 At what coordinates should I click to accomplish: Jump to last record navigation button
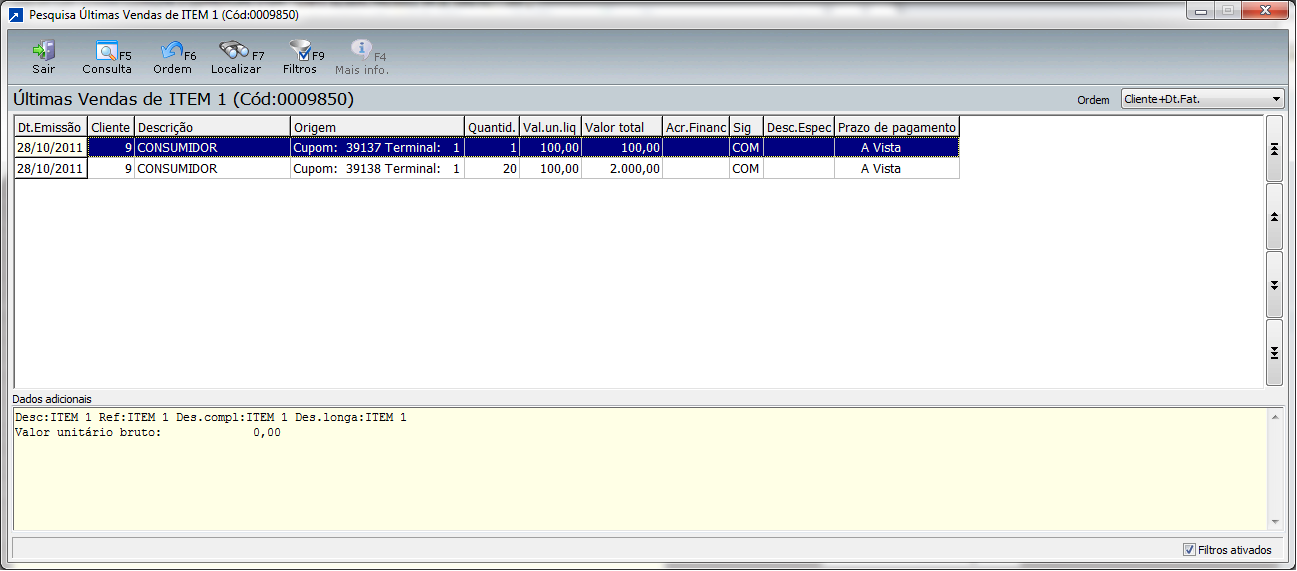pyautogui.click(x=1274, y=352)
